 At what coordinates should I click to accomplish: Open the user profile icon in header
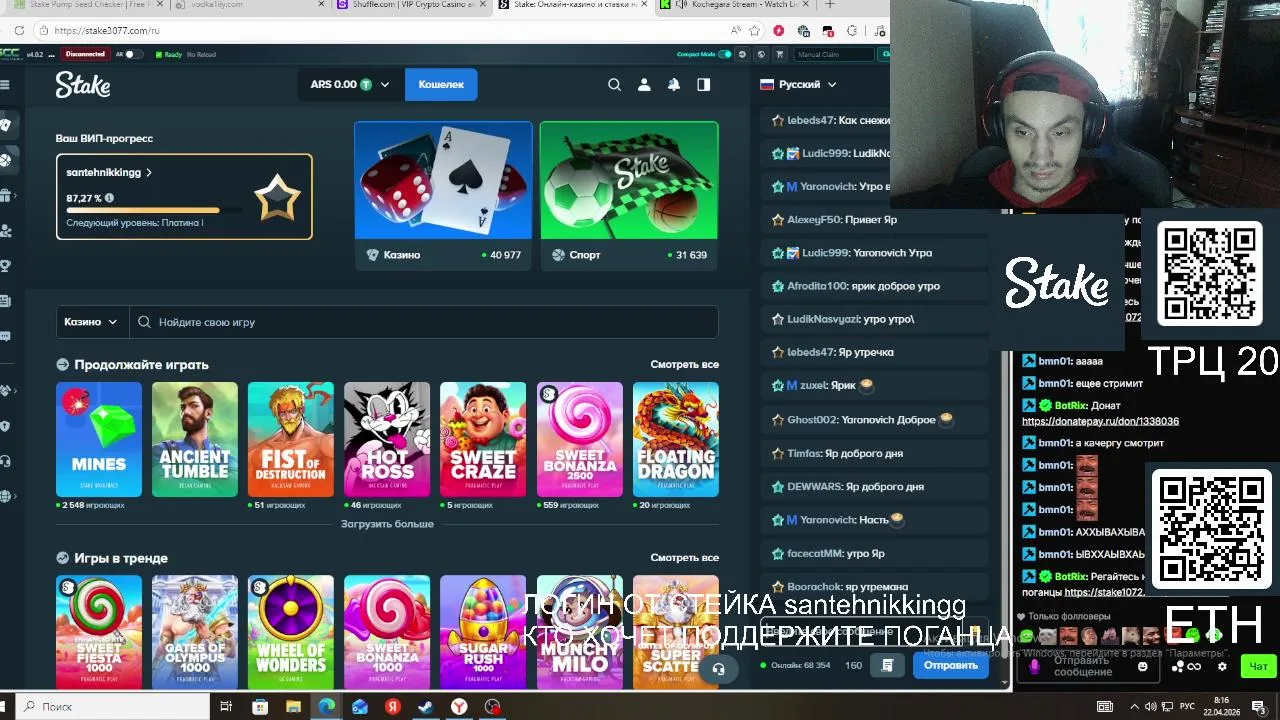pyautogui.click(x=644, y=85)
